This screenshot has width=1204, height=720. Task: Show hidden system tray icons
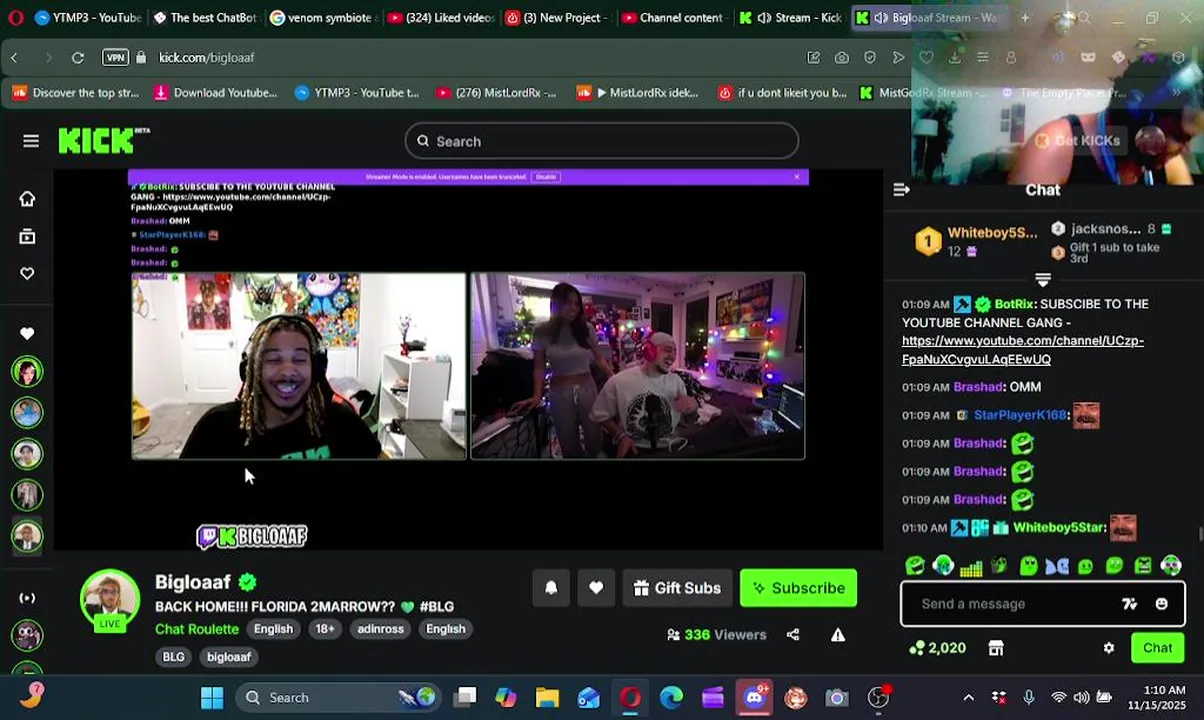(x=968, y=698)
